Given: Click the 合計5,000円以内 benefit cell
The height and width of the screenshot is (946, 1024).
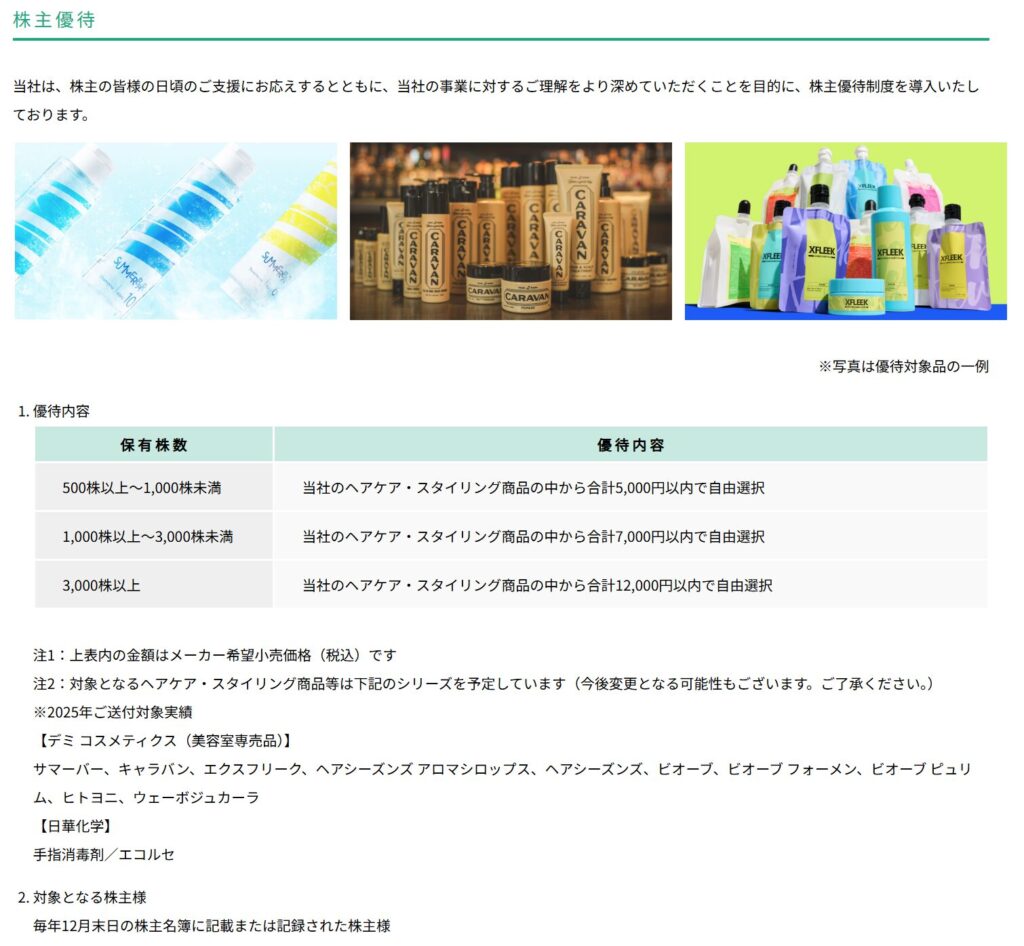Looking at the screenshot, I should tap(631, 488).
